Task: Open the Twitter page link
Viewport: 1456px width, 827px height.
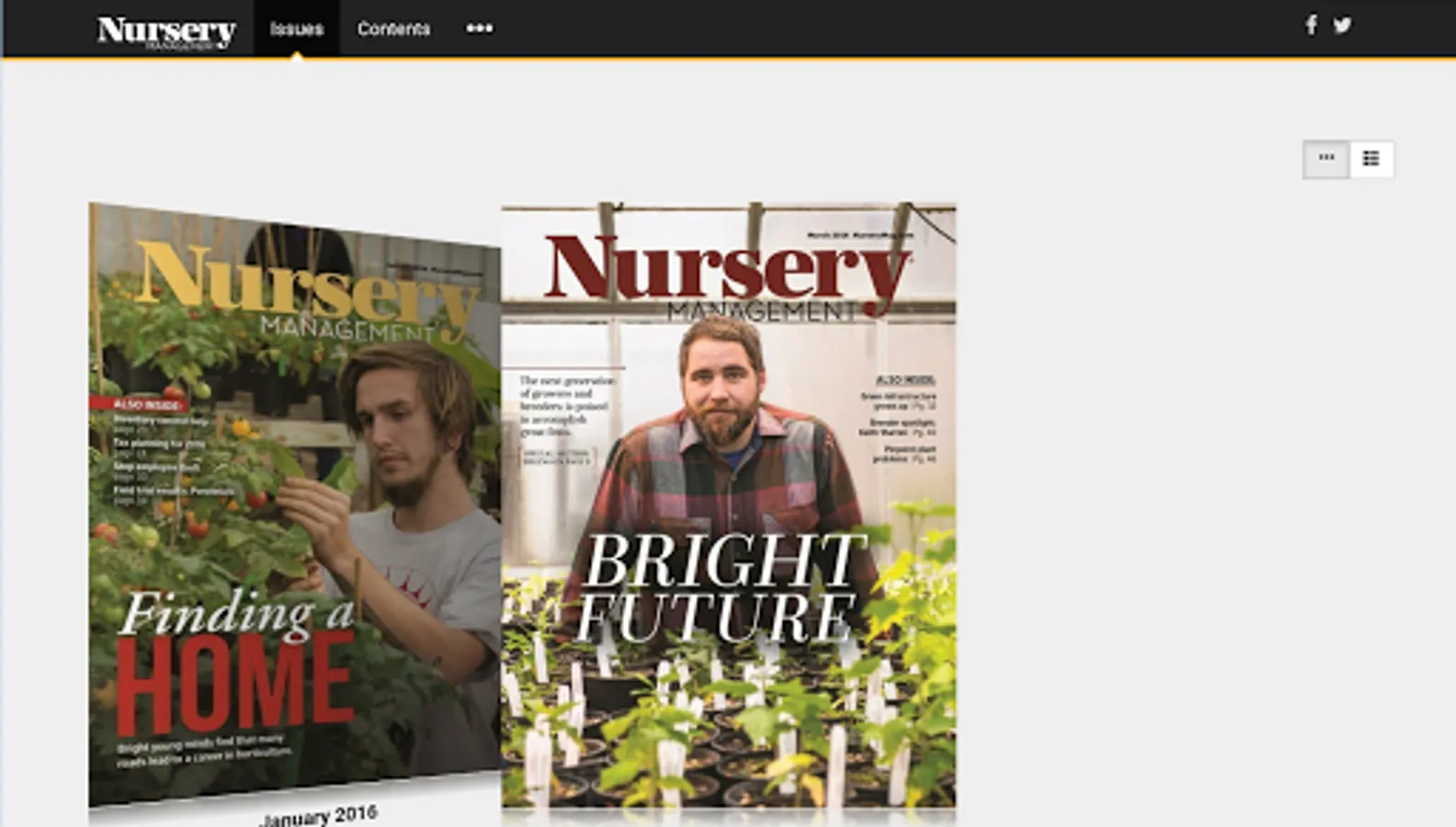Action: point(1342,25)
